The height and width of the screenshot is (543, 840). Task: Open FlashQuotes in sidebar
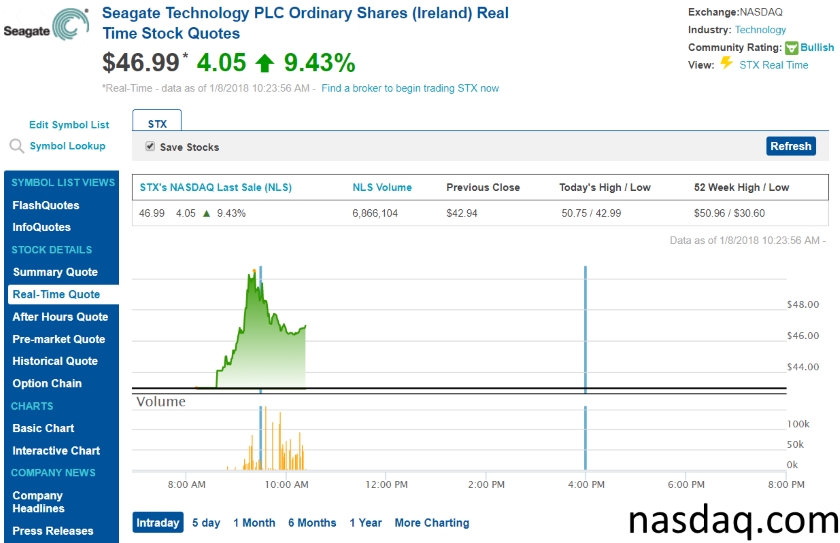pyautogui.click(x=46, y=205)
